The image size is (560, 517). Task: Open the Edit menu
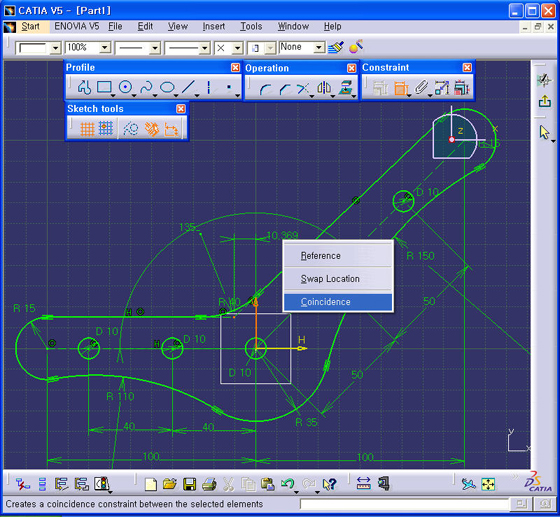point(145,26)
